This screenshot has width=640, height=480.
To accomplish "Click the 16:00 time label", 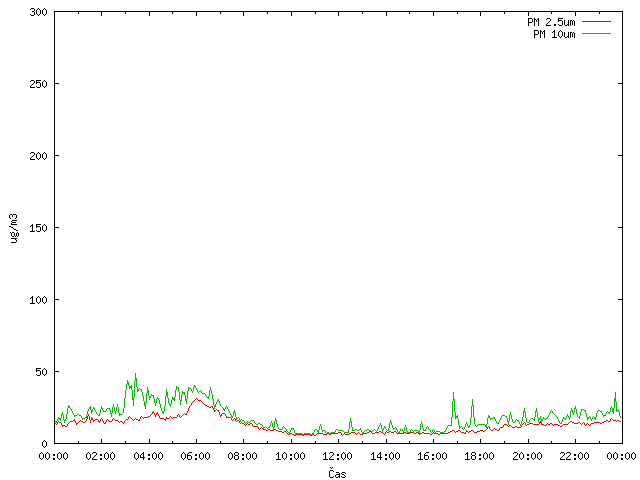I will coord(432,456).
